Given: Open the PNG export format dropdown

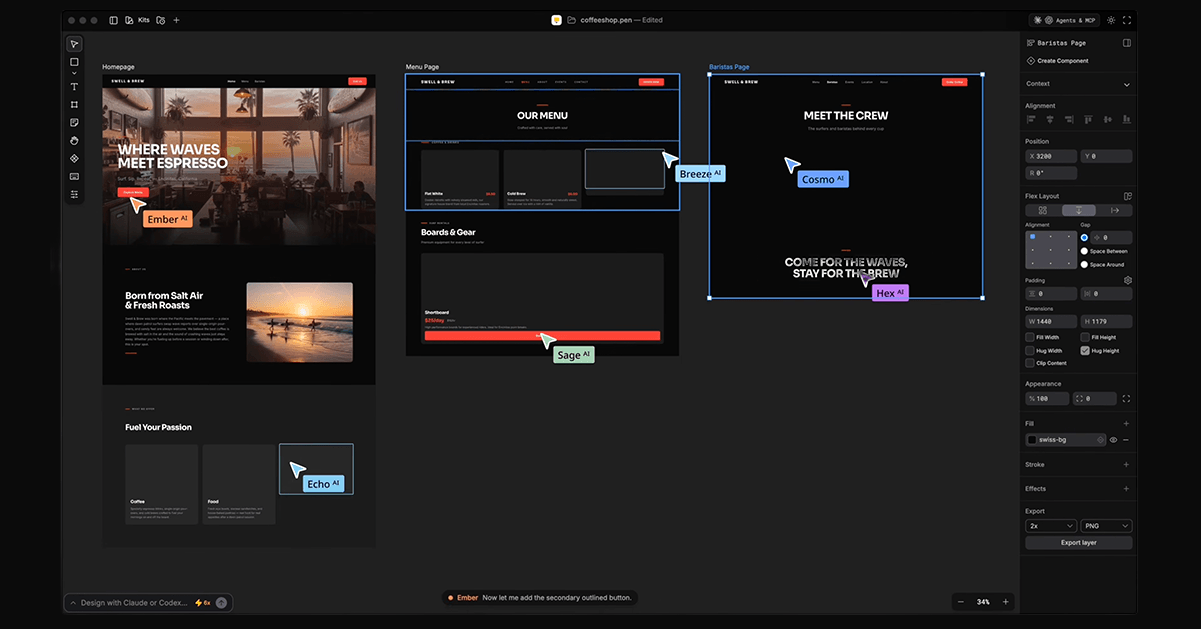Looking at the screenshot, I should click(x=1106, y=526).
